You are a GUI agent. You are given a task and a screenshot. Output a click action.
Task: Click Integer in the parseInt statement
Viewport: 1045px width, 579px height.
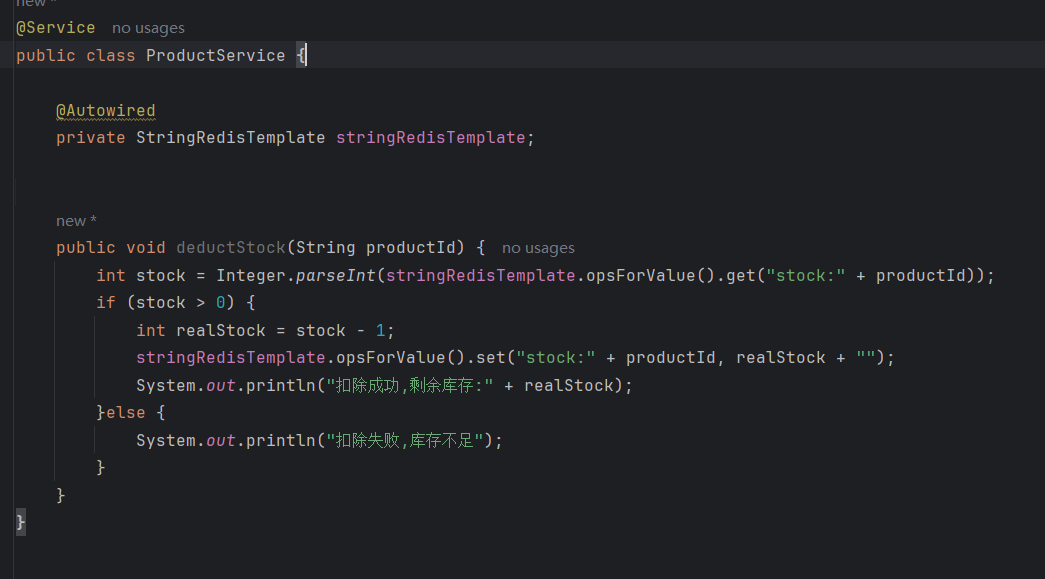(251, 276)
